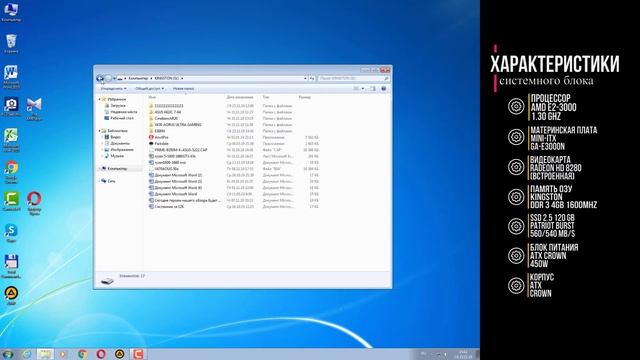Screen dimensions: 640x360
Task: Click the Explorer forward arrow button
Action: (108, 78)
